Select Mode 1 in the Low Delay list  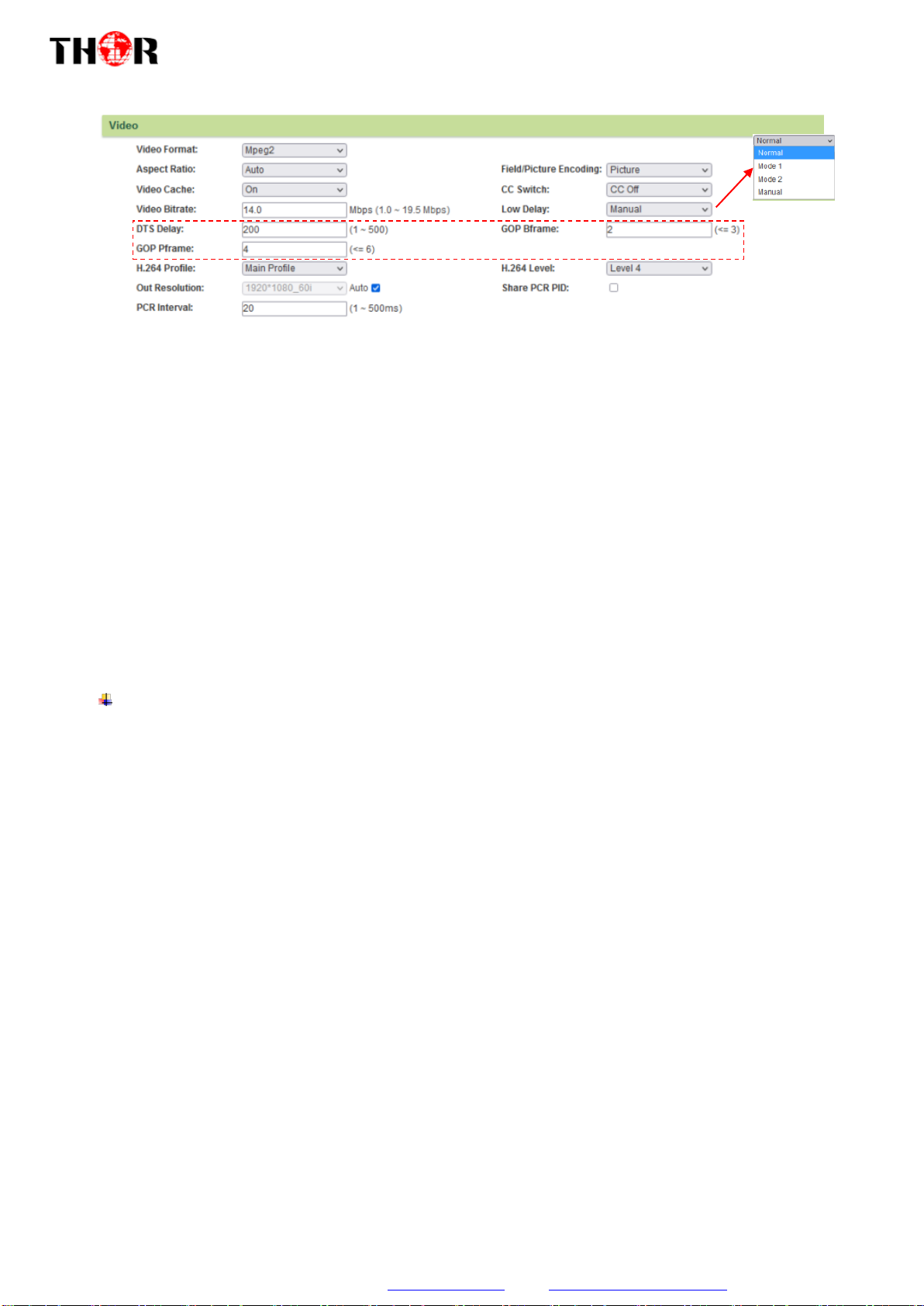794,167
